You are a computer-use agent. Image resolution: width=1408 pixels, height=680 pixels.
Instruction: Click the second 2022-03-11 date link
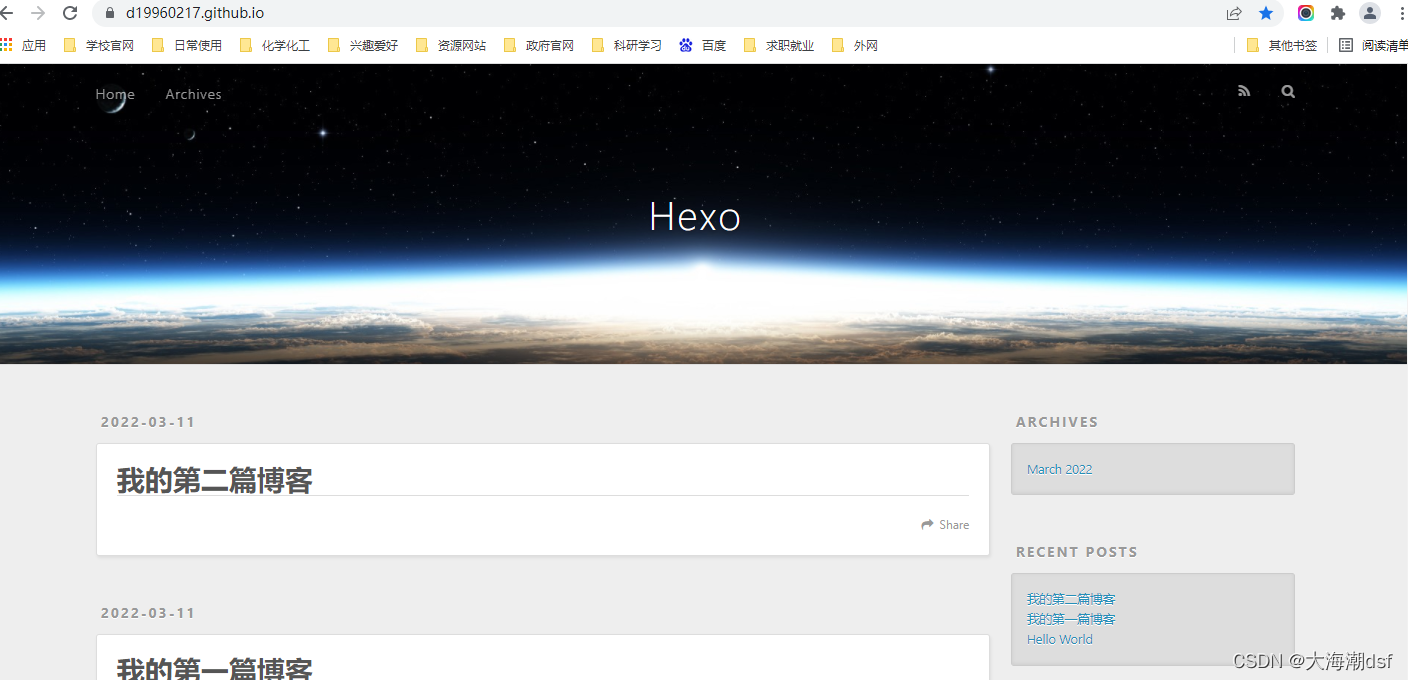148,613
